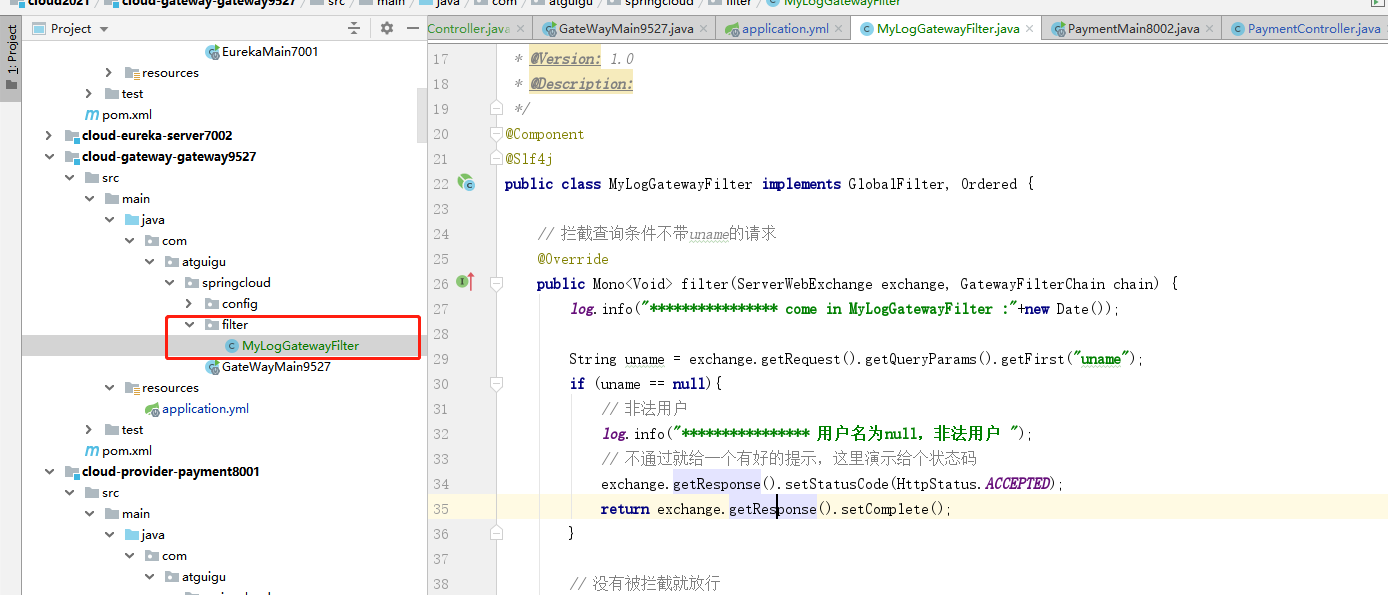Click the cloud-eureka-server7002 module icon
Viewport: 1388px width, 595px height.
click(x=72, y=136)
